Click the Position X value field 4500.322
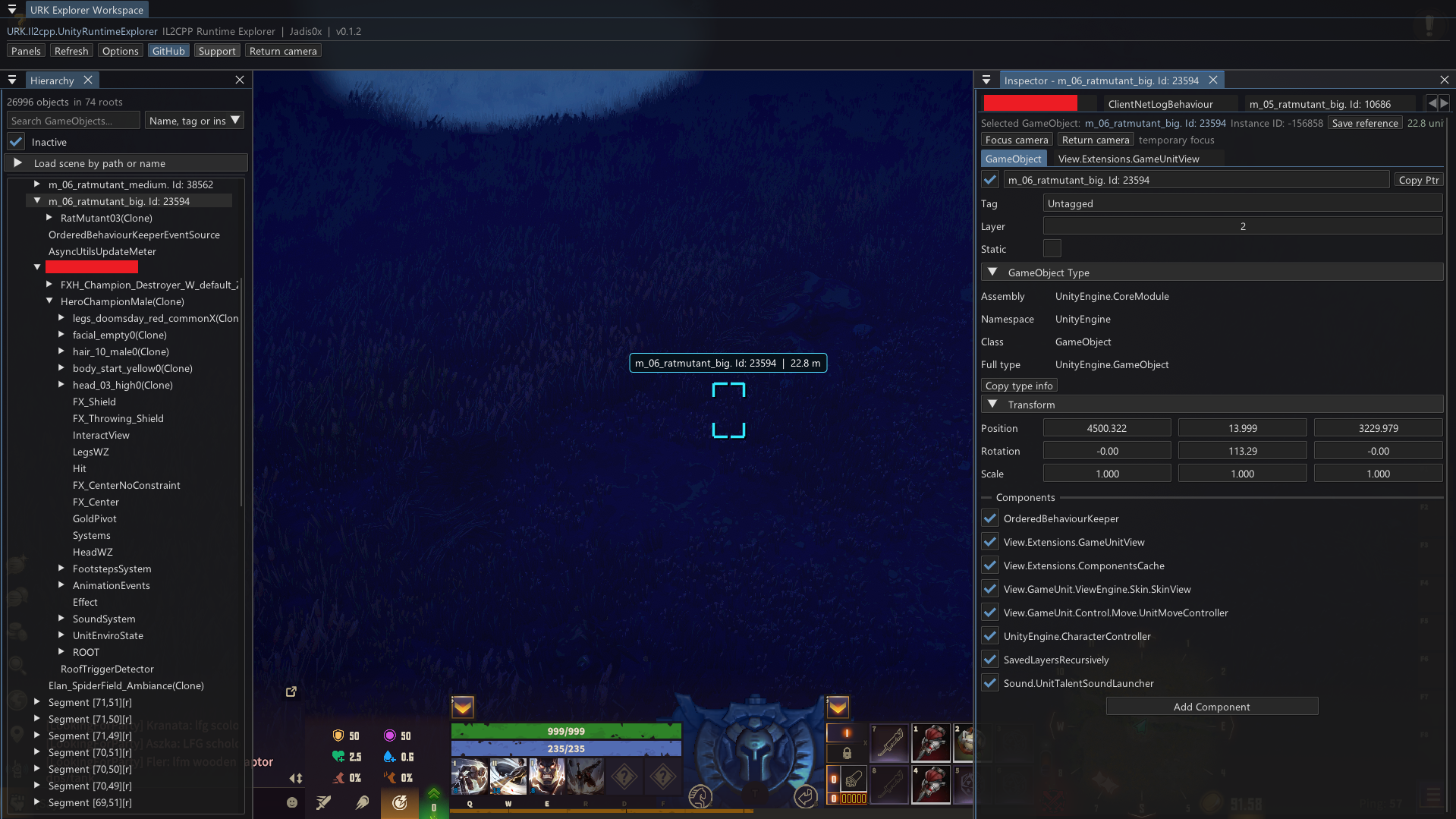 coord(1107,428)
